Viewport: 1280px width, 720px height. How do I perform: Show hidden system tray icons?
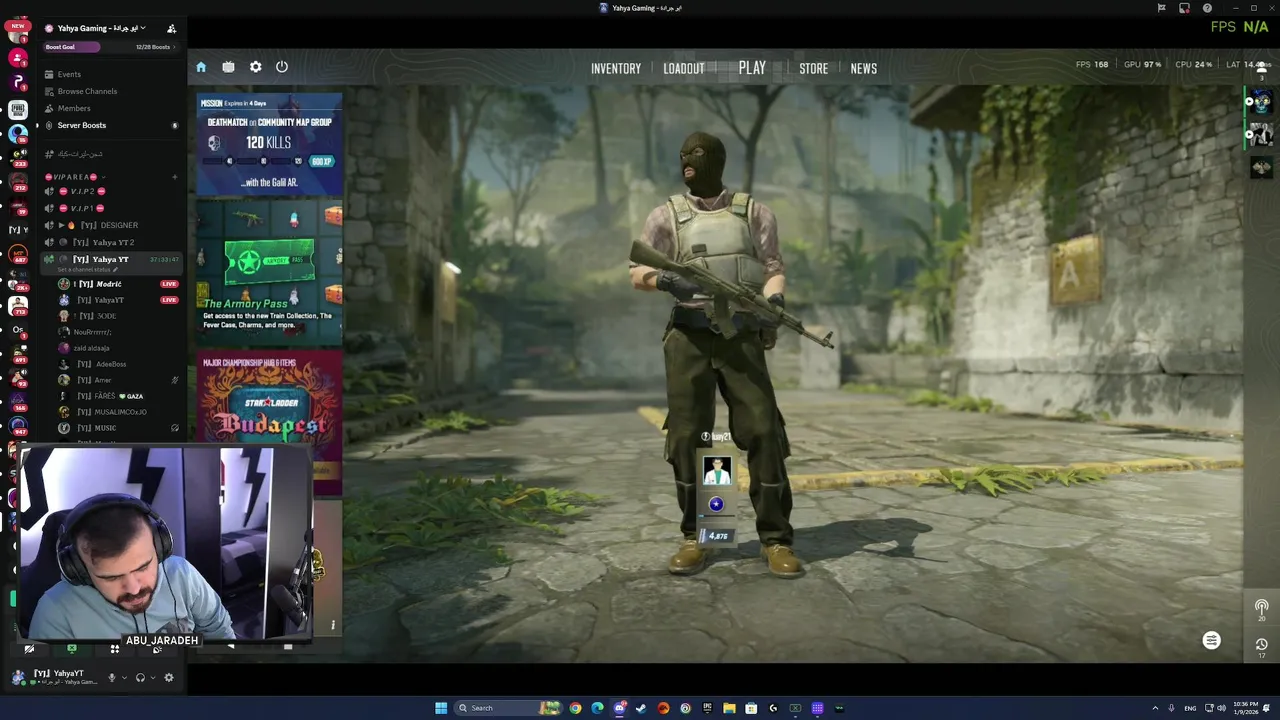[x=1155, y=708]
